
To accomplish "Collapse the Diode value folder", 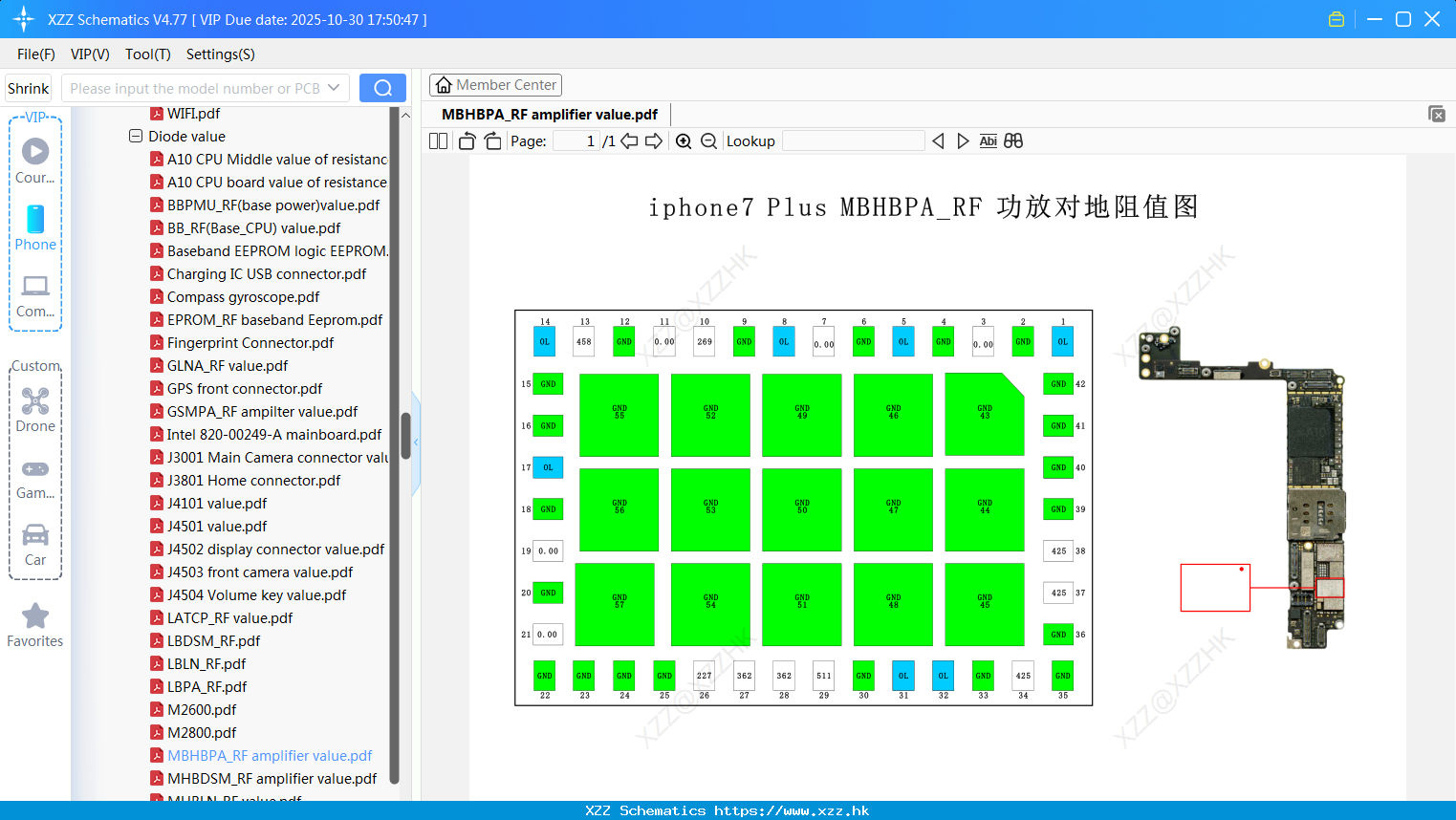I will pos(136,136).
